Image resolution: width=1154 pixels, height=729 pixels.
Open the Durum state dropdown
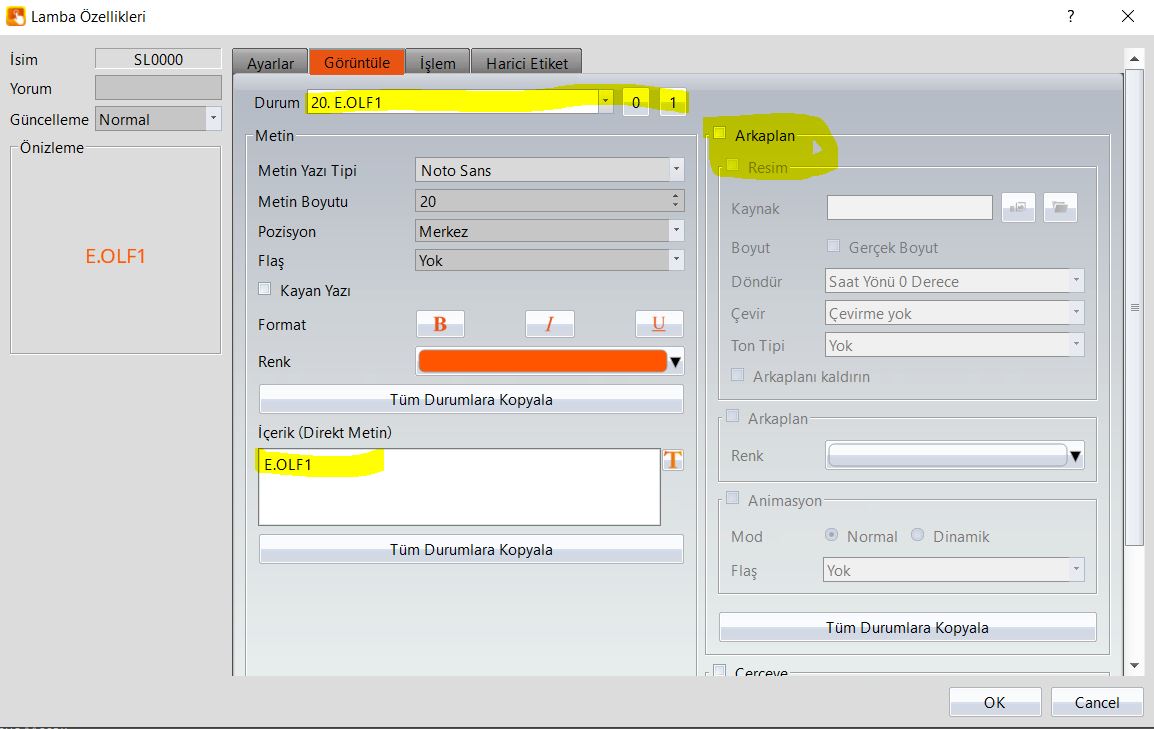pyautogui.click(x=605, y=102)
